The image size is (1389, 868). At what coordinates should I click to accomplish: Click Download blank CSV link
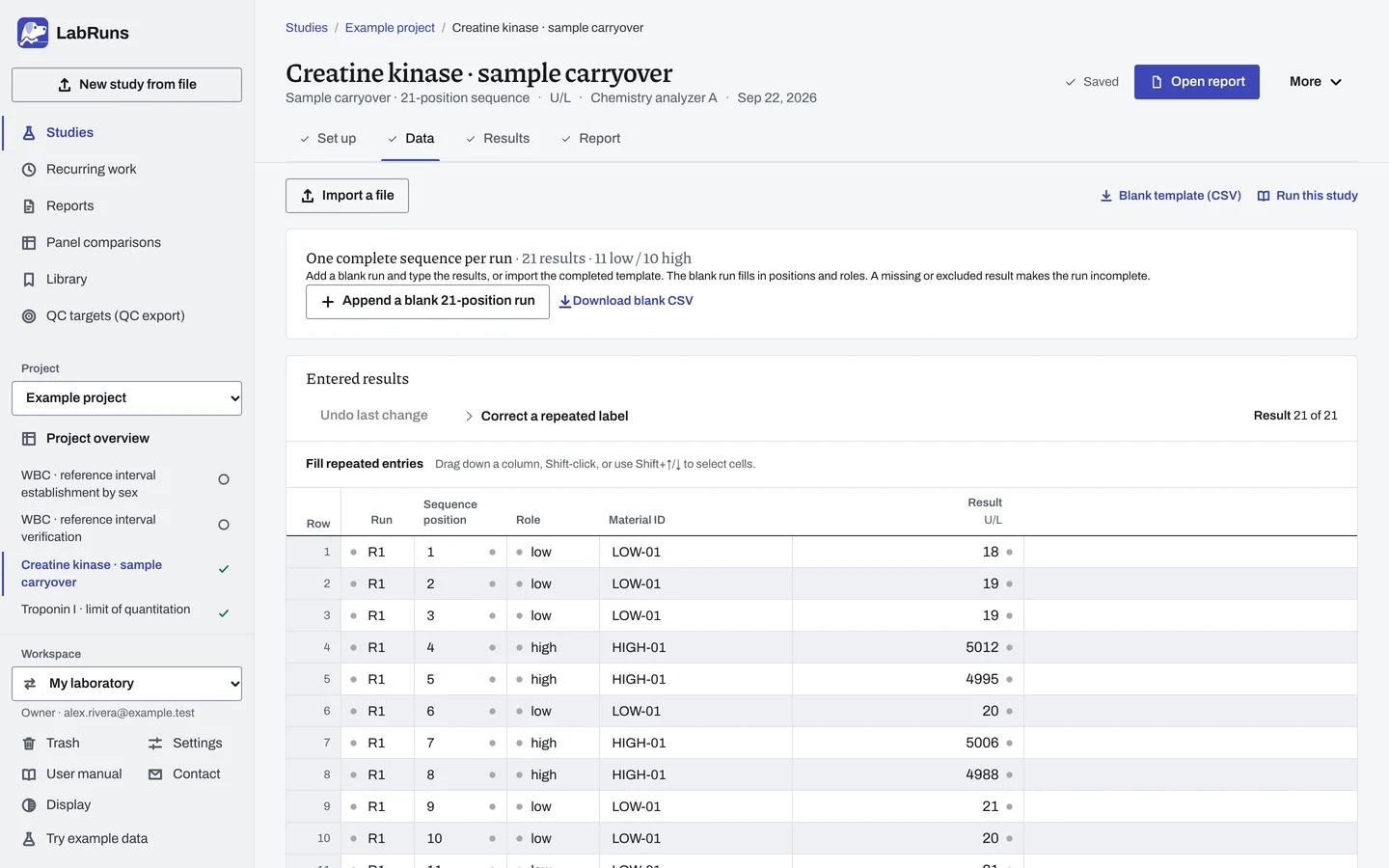(x=626, y=301)
